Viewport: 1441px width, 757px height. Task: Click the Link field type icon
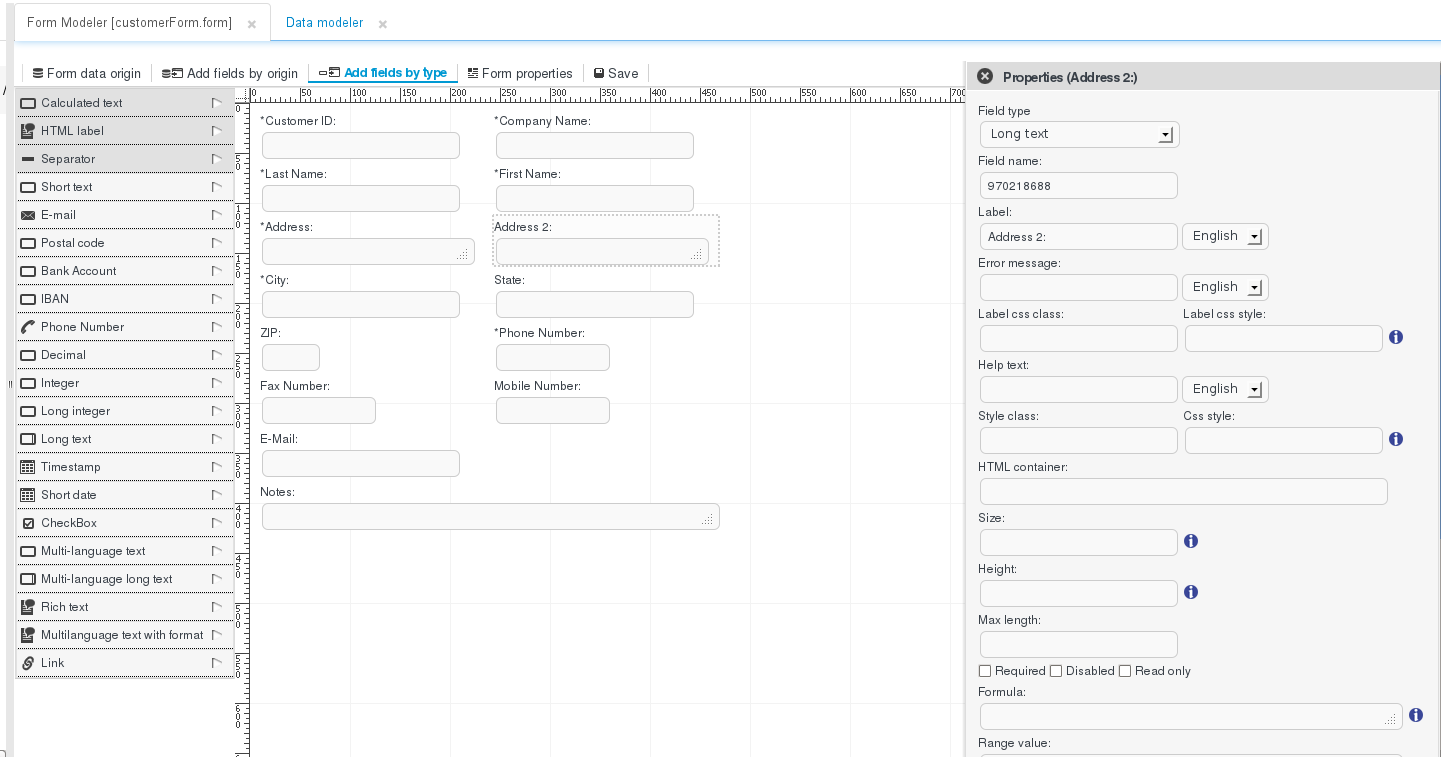tap(28, 663)
